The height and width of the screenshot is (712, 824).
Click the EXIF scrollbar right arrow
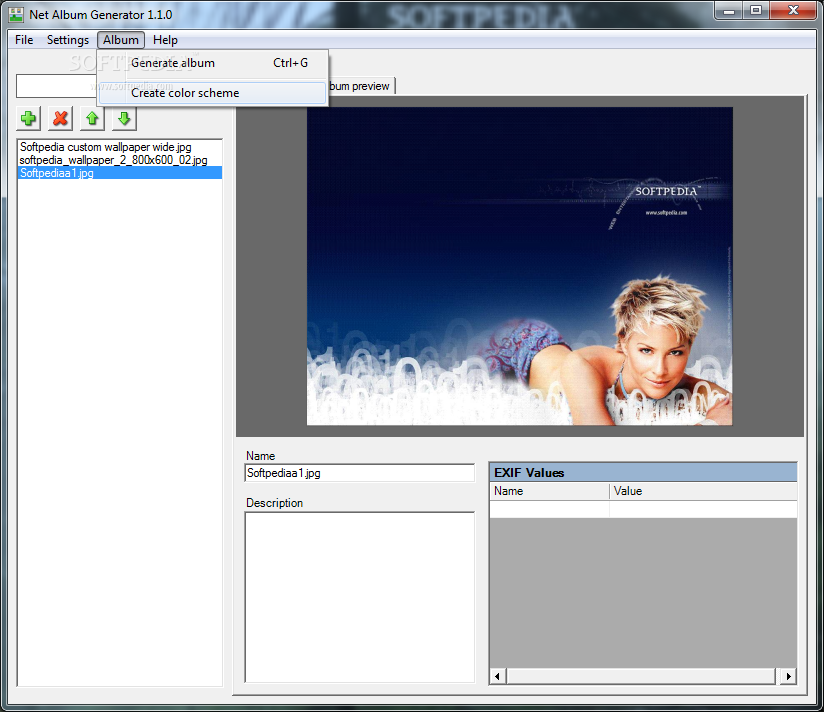coord(788,676)
